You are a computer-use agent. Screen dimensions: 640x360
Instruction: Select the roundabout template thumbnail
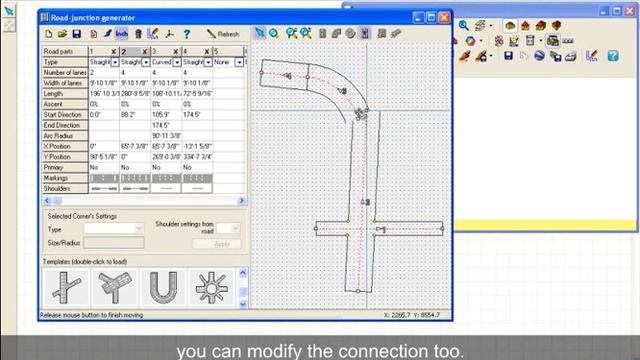coord(211,287)
